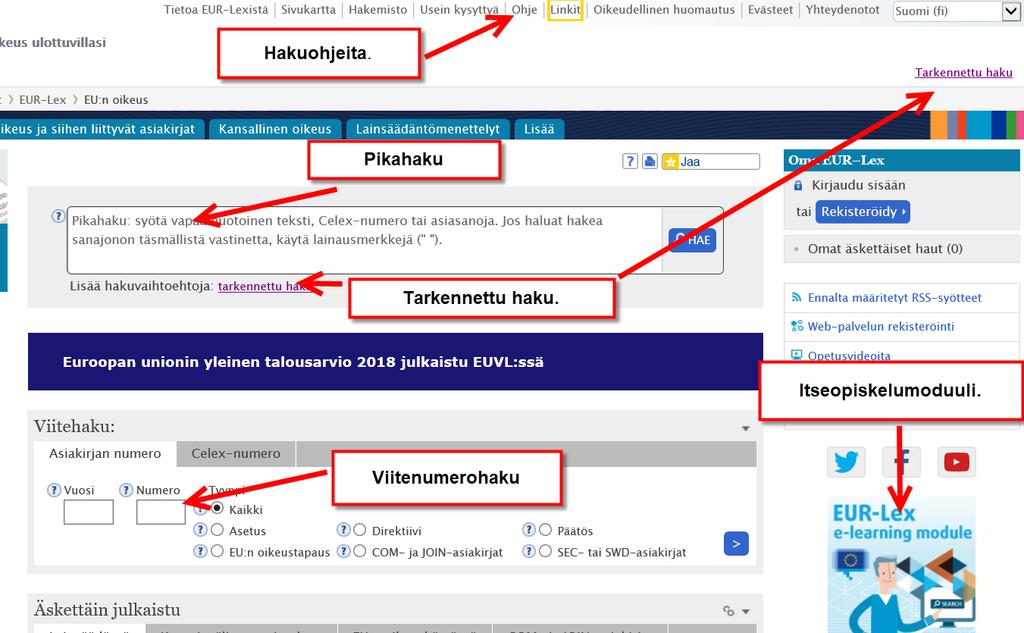Open Web-palvelun rekisteröinti link

881,327
